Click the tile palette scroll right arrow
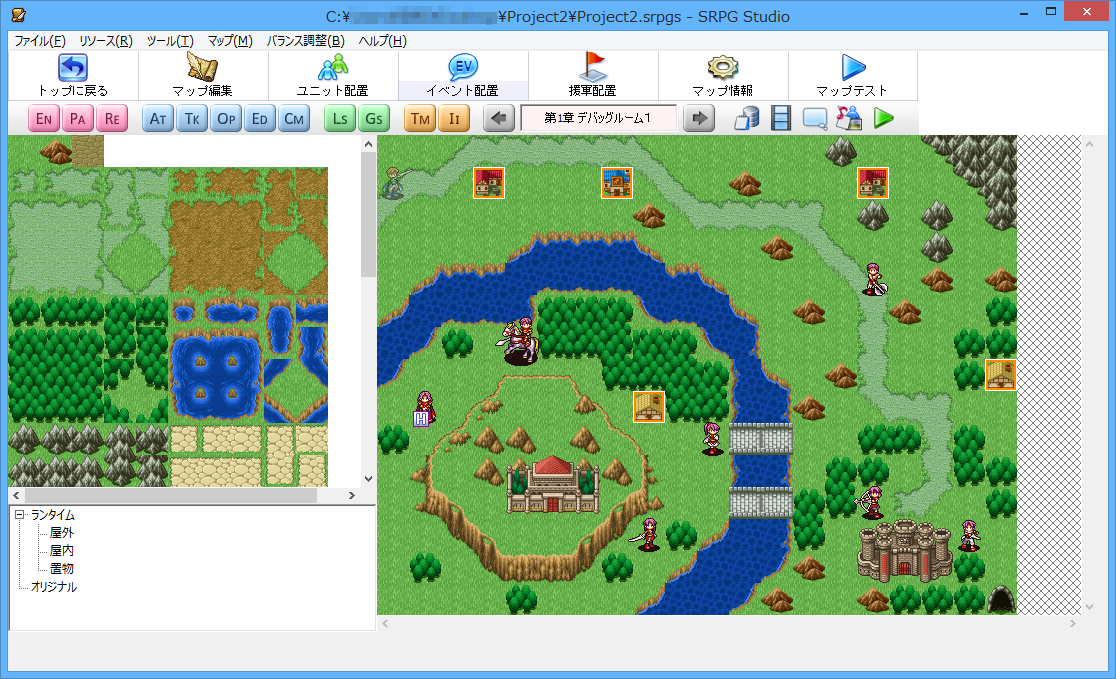Viewport: 1116px width, 679px height. pos(352,495)
